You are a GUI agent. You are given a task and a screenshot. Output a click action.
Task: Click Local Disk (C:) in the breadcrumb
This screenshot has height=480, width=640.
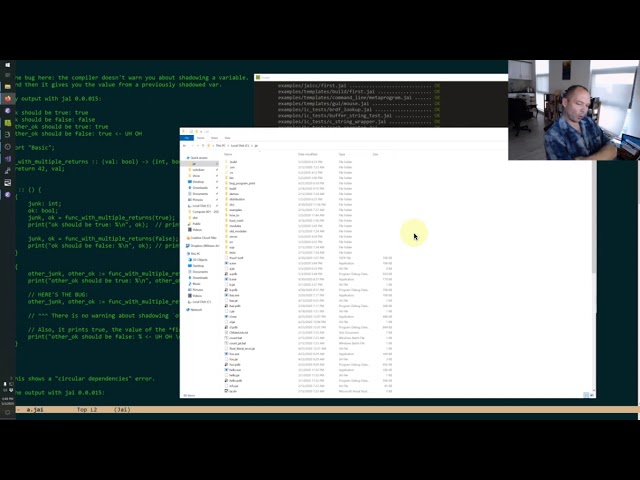coord(240,146)
